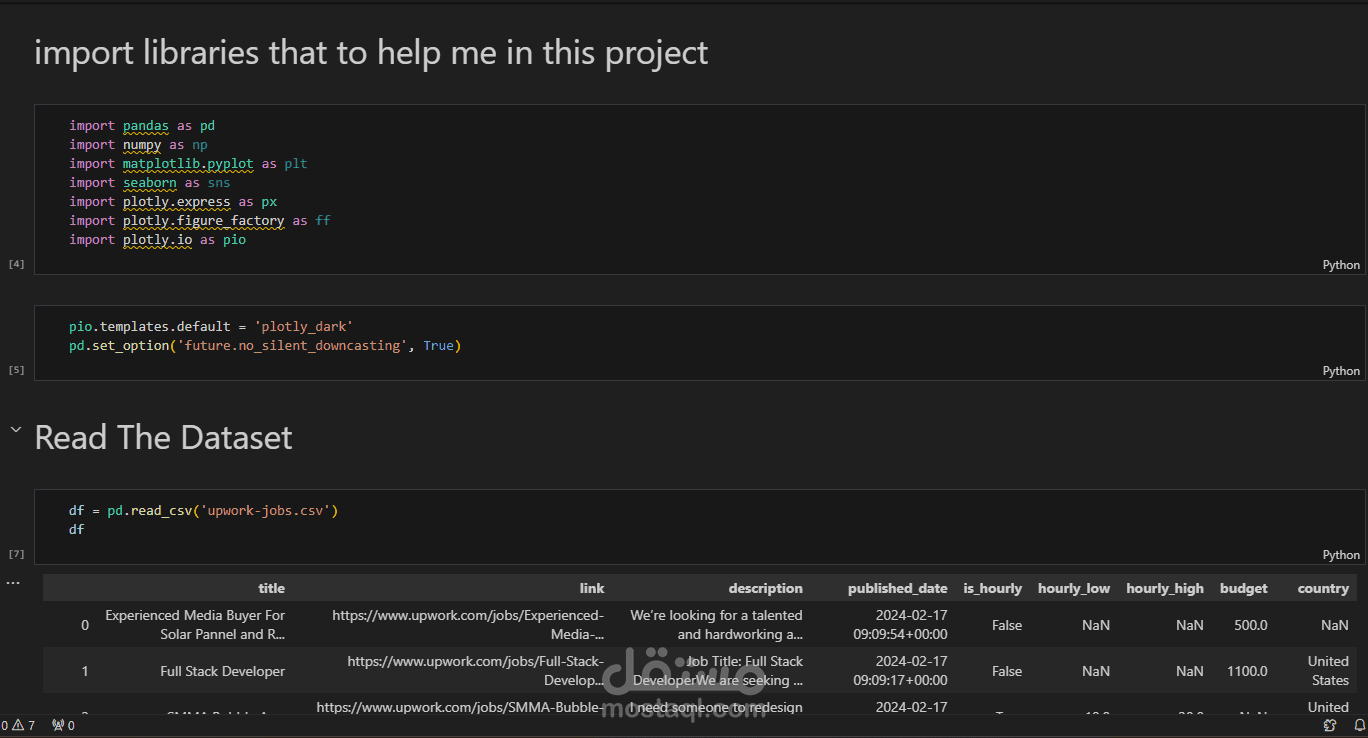The height and width of the screenshot is (738, 1368).
Task: Open the notifications bell in status bar
Action: point(1358,726)
